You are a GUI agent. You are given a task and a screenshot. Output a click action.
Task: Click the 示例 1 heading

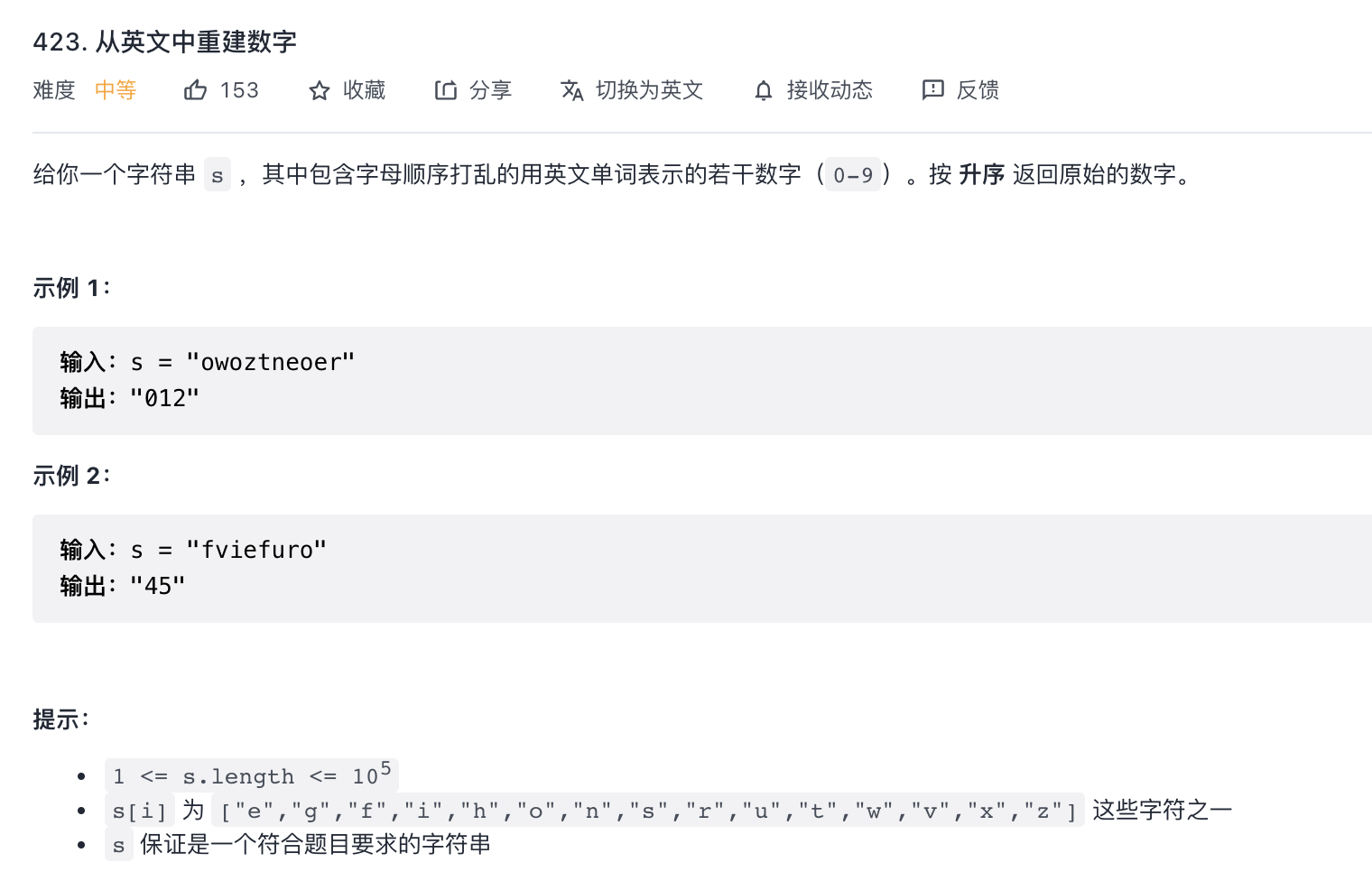pyautogui.click(x=71, y=288)
